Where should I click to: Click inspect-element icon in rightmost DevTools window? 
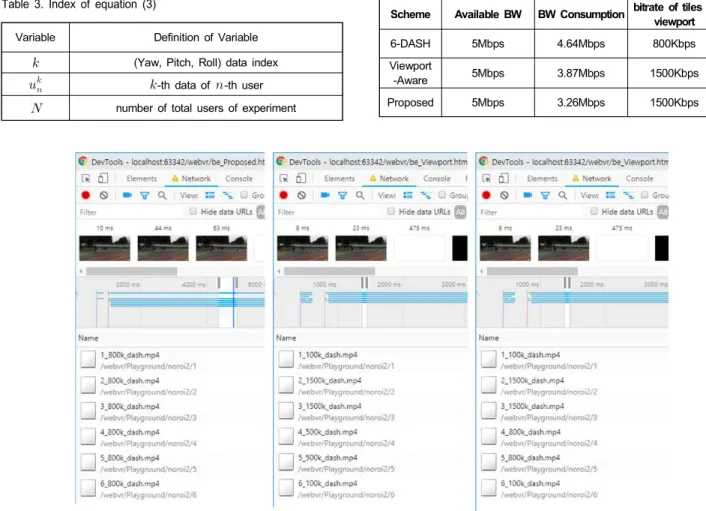(487, 179)
